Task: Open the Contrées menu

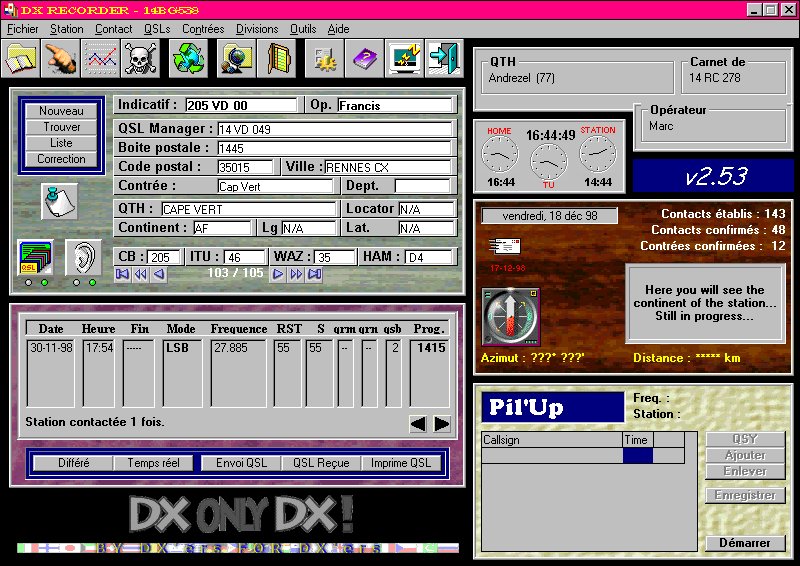Action: pos(203,29)
